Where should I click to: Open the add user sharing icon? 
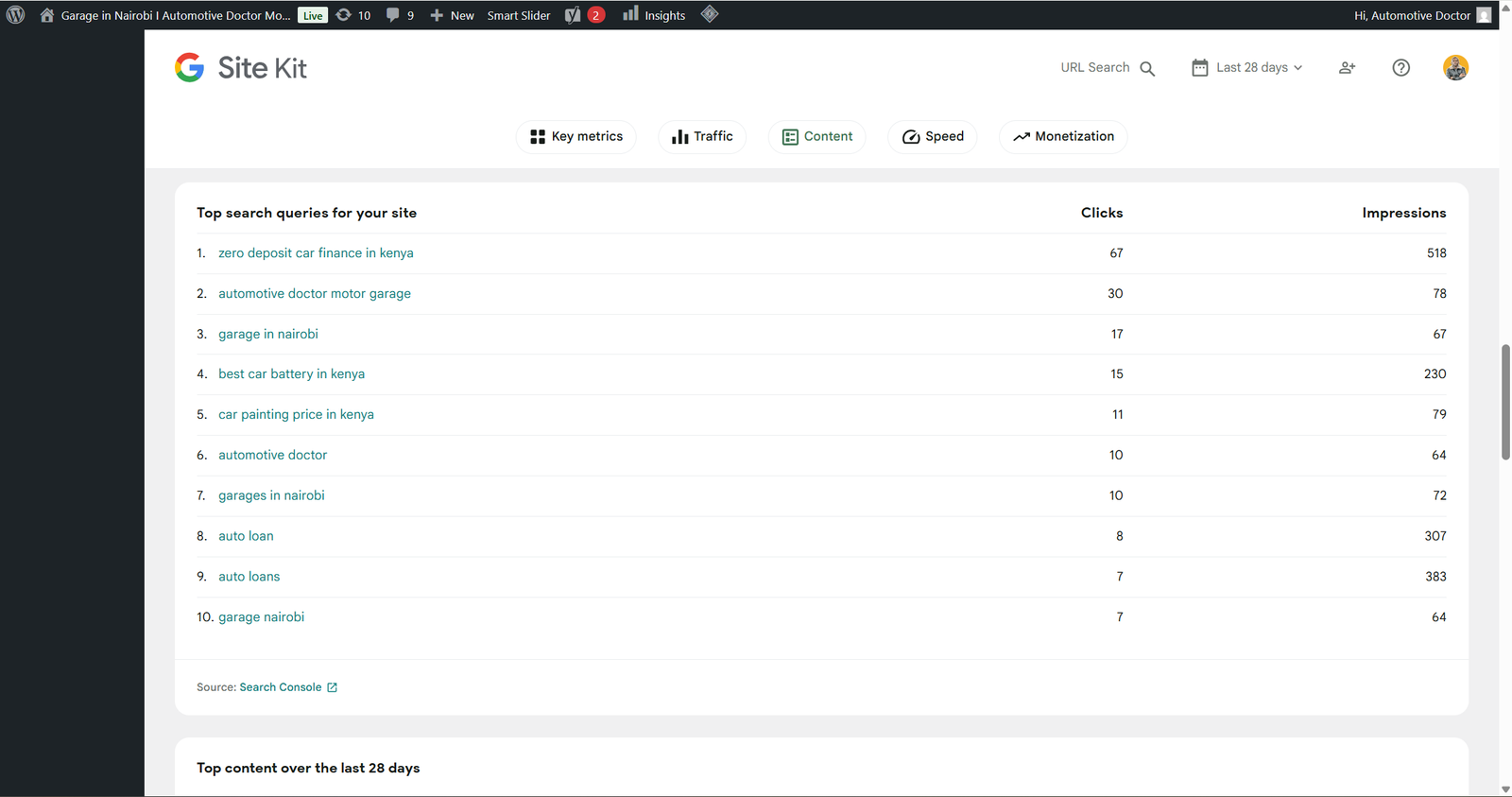(x=1348, y=67)
